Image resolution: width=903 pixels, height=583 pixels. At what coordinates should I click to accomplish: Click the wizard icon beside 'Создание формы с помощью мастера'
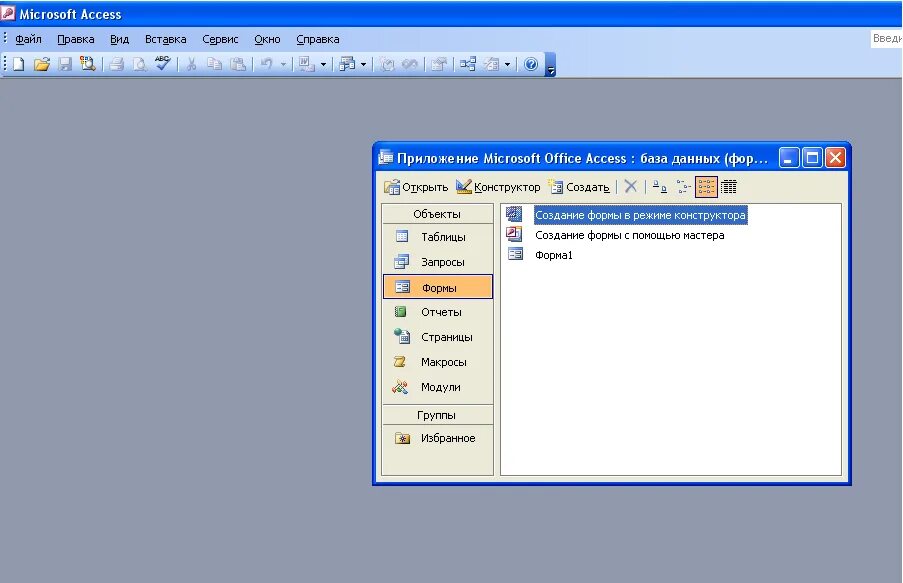click(514, 233)
